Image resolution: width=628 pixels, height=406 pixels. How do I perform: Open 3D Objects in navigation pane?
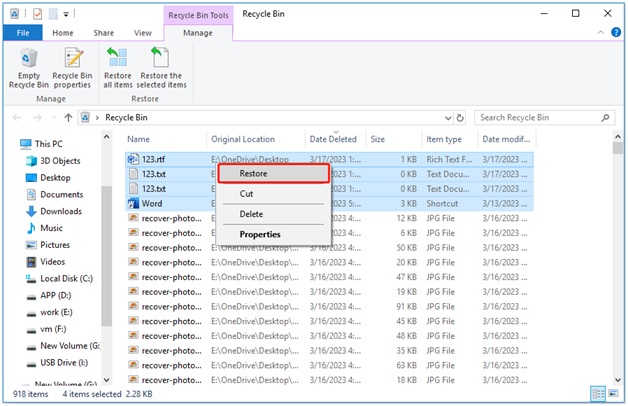pos(62,160)
